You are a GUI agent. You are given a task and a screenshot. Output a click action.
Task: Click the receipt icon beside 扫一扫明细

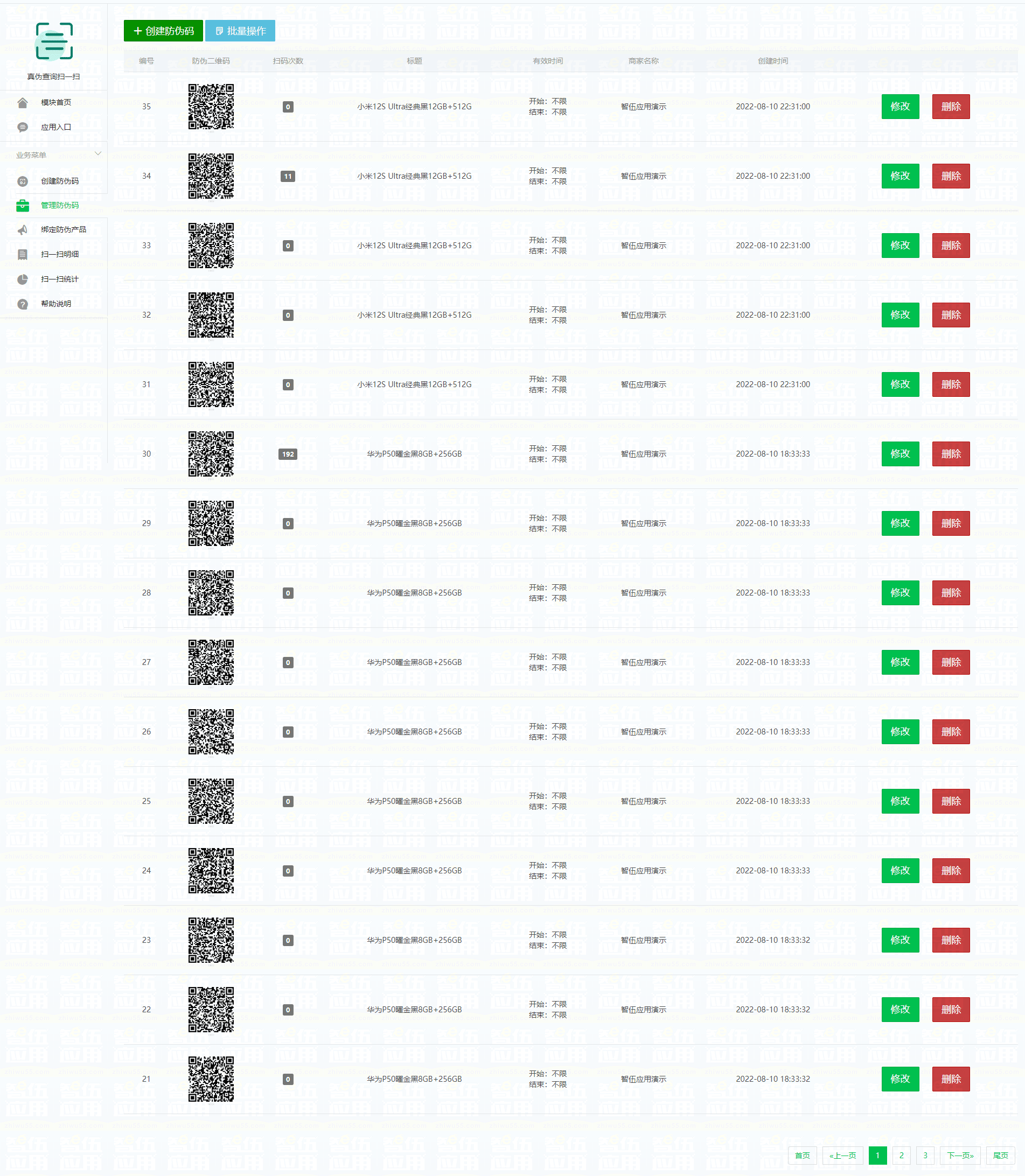(22, 254)
